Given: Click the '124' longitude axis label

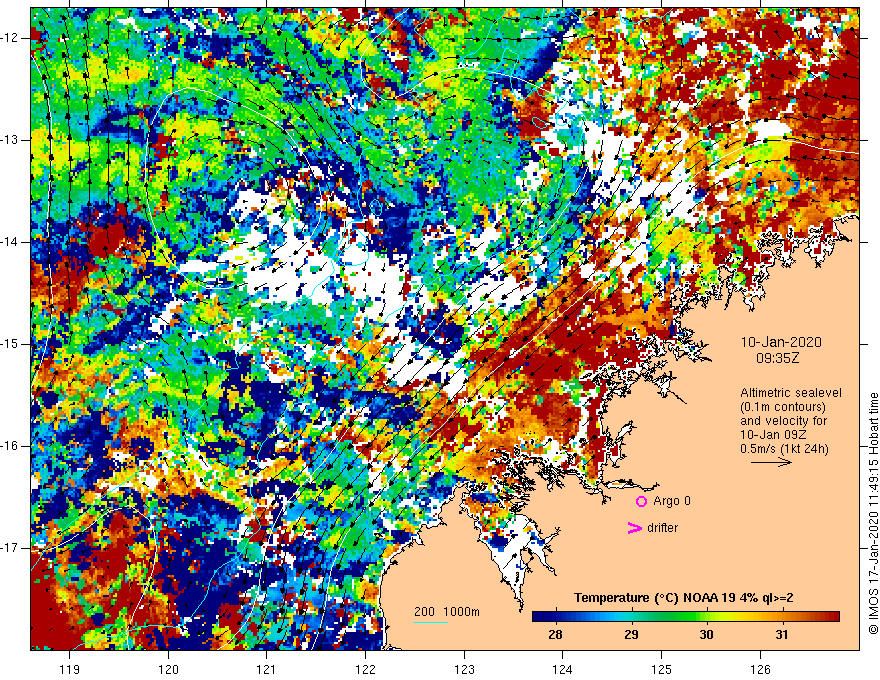Looking at the screenshot, I should tap(562, 669).
